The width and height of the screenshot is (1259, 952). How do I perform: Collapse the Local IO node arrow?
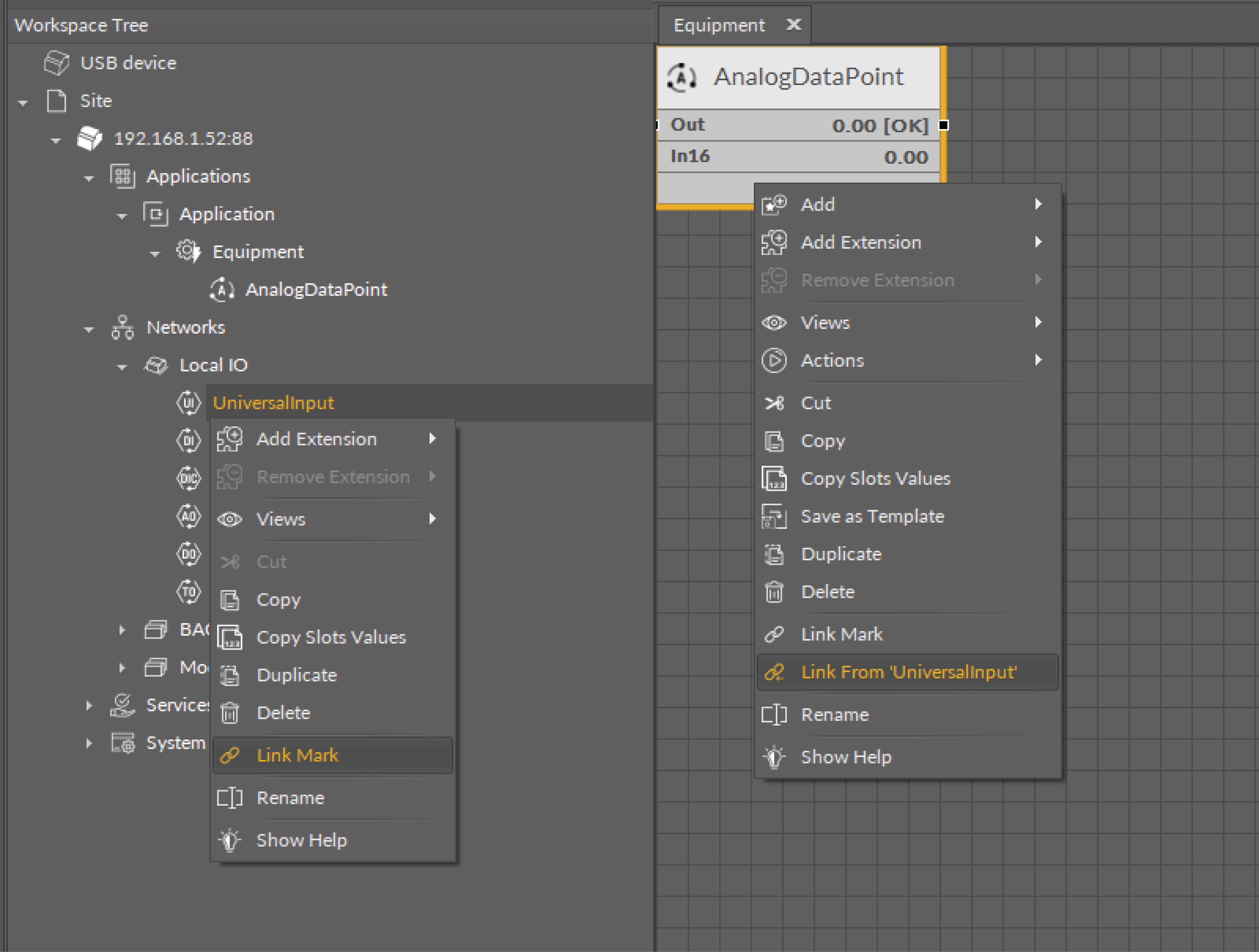click(x=122, y=367)
